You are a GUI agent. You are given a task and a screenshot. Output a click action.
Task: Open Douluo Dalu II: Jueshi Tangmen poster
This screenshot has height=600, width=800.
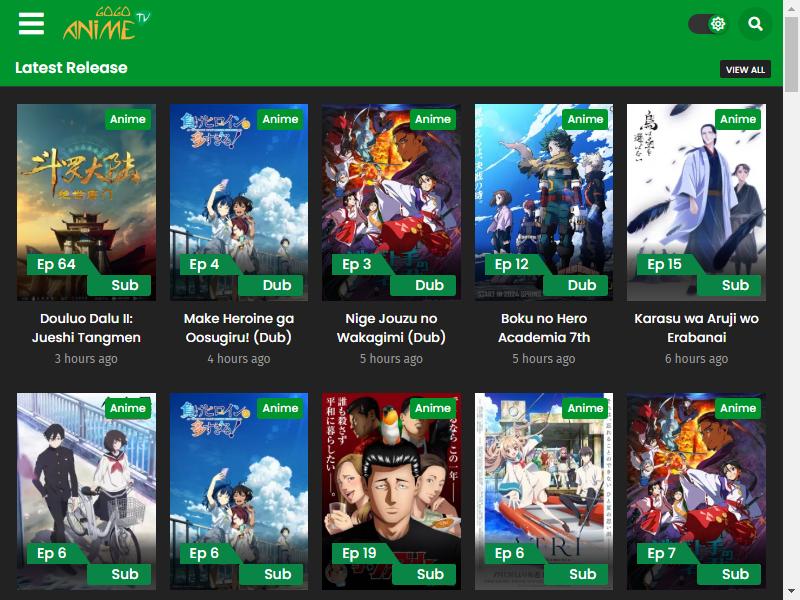[86, 203]
